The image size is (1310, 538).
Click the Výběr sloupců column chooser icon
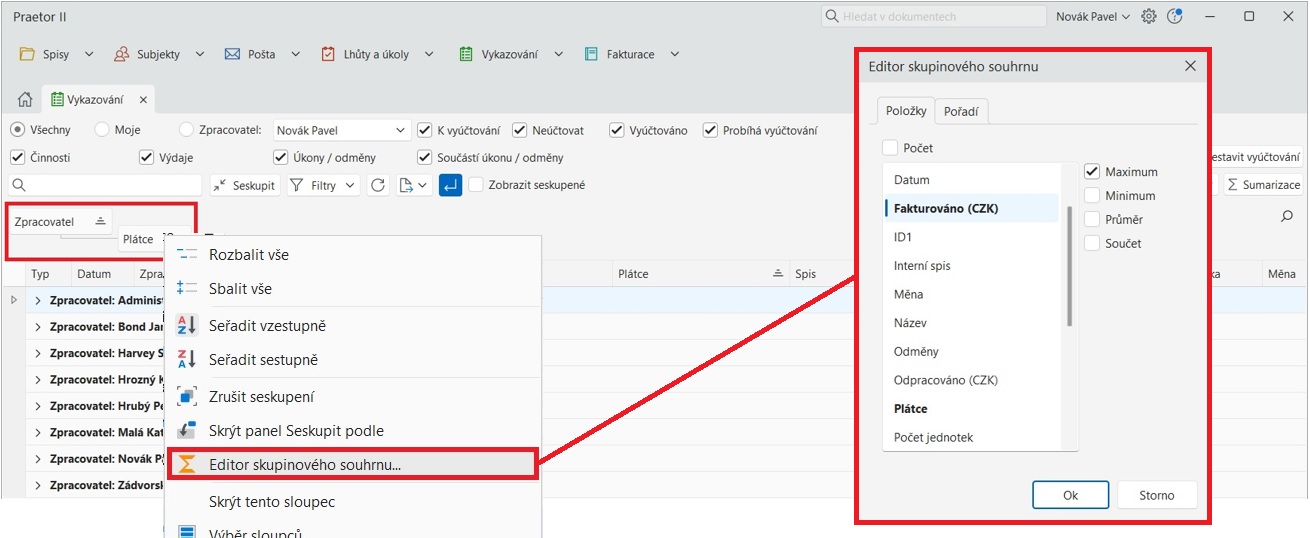tap(187, 533)
